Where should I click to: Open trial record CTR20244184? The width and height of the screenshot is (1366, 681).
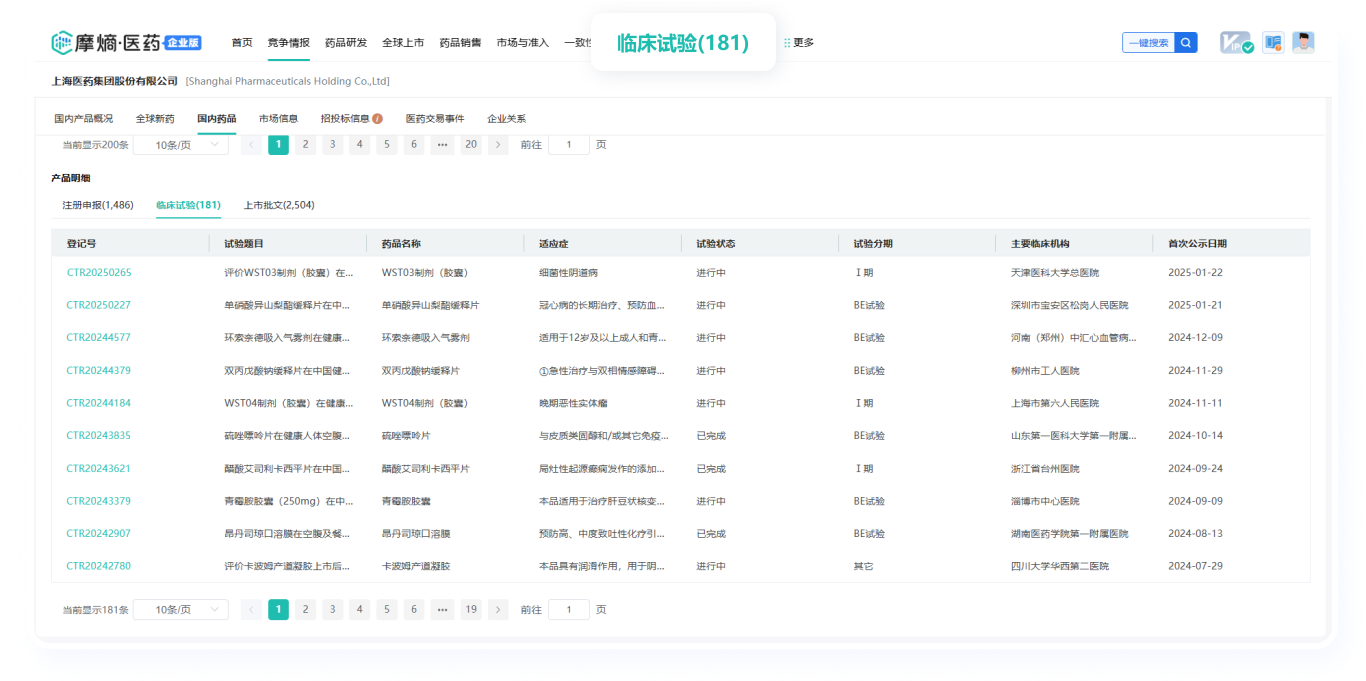click(x=99, y=403)
